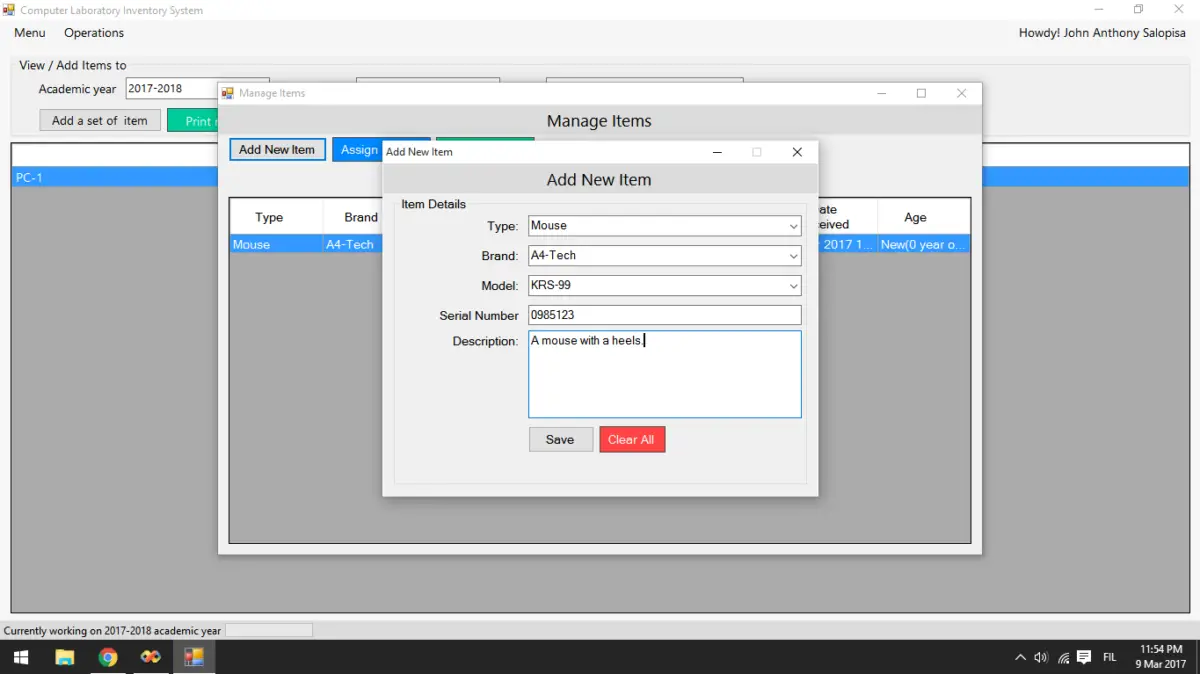This screenshot has width=1200, height=674.
Task: Click the progress bar in the status strip
Action: pyautogui.click(x=268, y=629)
